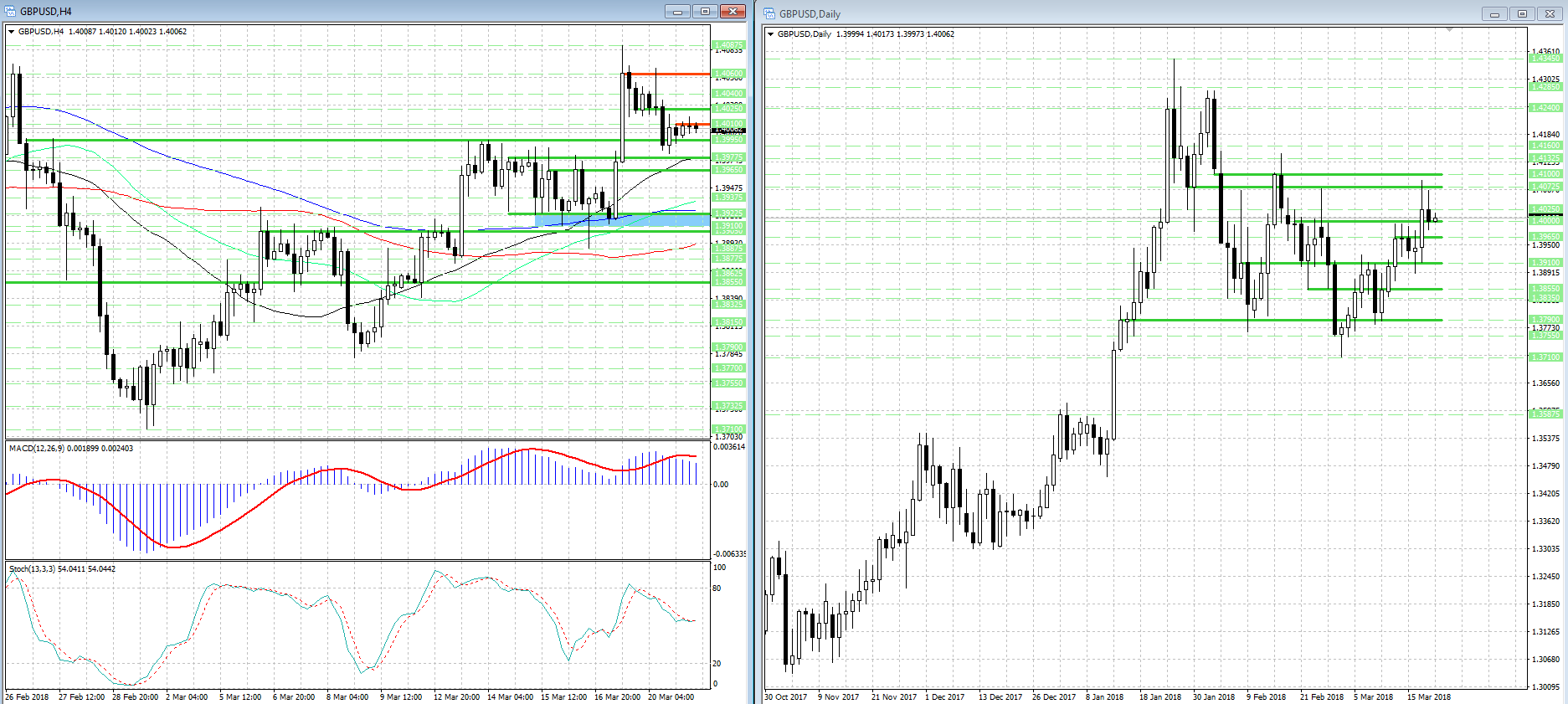Click the GBPUSD,Daily window chart icon
Image resolution: width=1568 pixels, height=704 pixels.
[x=770, y=13]
